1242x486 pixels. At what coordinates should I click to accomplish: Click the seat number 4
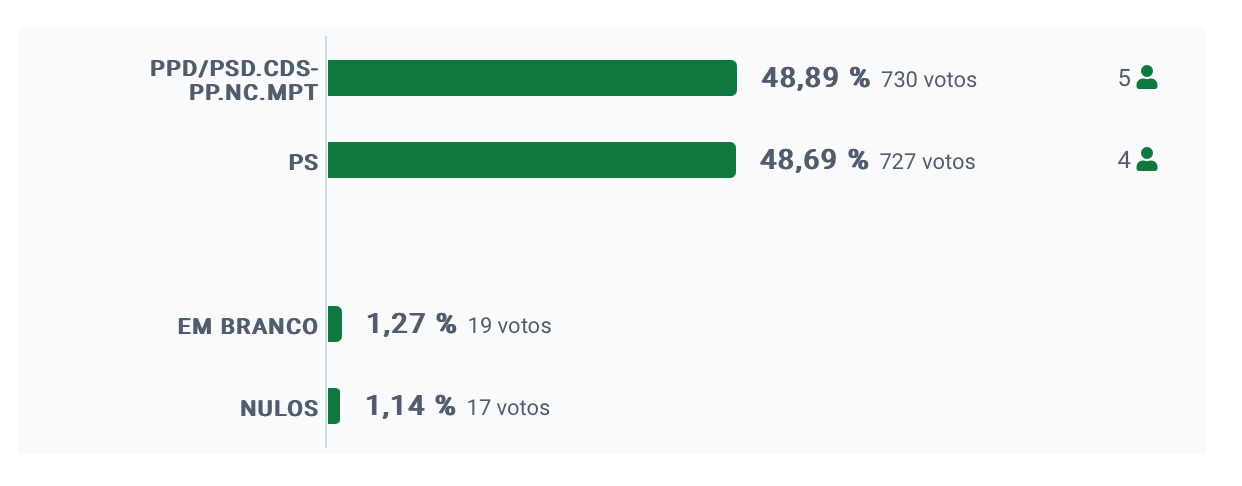1124,160
